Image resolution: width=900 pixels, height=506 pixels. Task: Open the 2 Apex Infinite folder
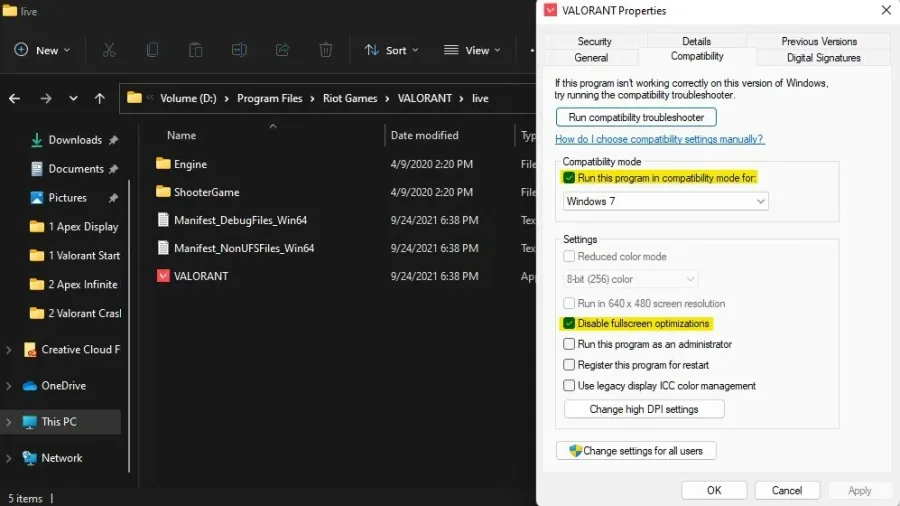(75, 285)
